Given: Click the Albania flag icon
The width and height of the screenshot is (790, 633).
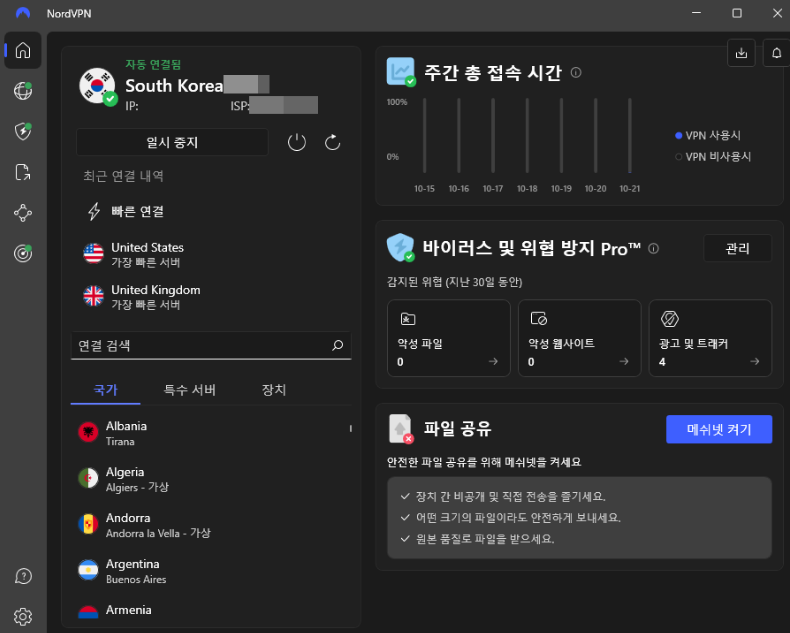Looking at the screenshot, I should pyautogui.click(x=88, y=432).
